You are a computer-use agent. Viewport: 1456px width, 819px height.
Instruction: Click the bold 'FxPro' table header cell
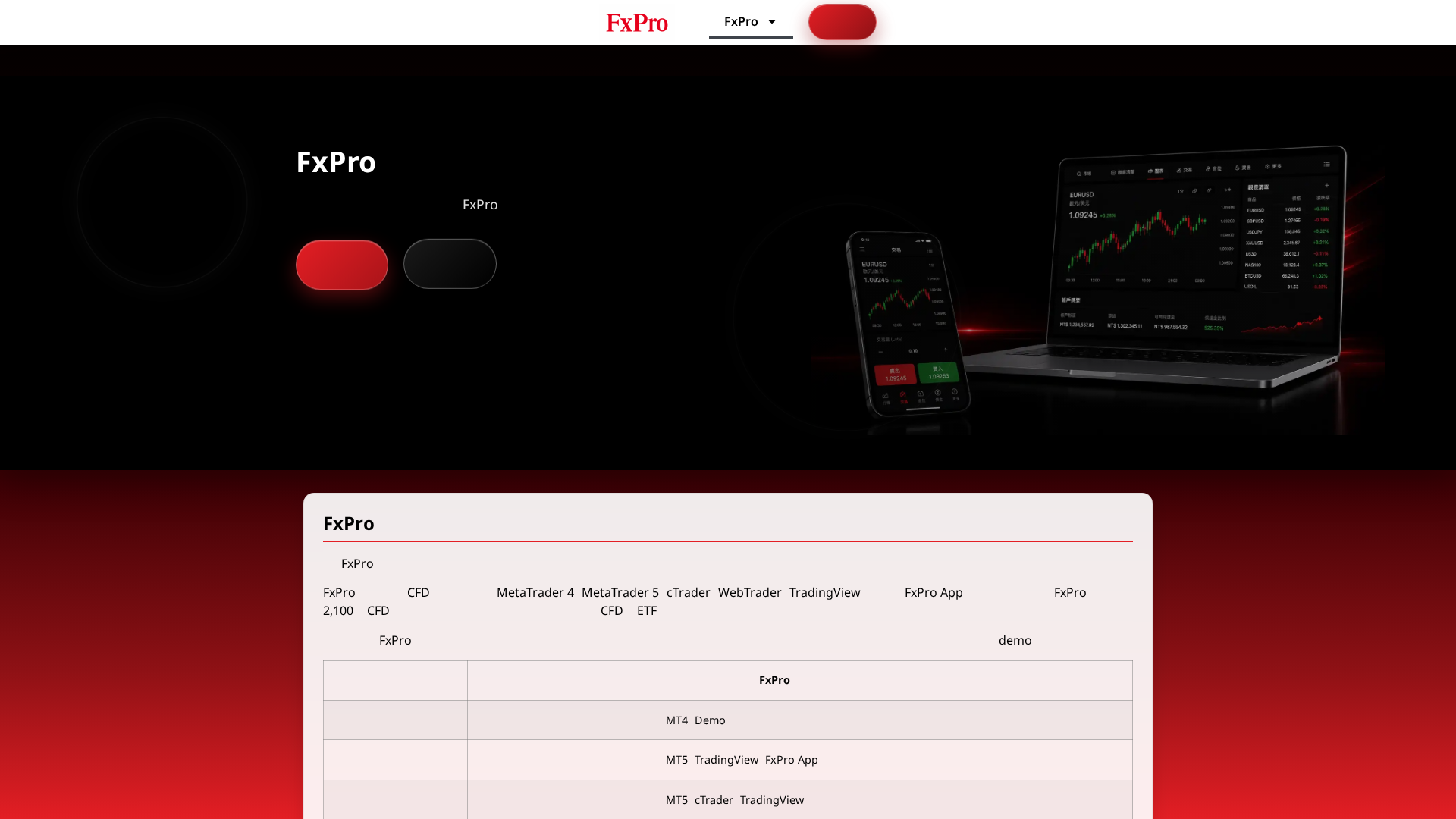[800, 680]
